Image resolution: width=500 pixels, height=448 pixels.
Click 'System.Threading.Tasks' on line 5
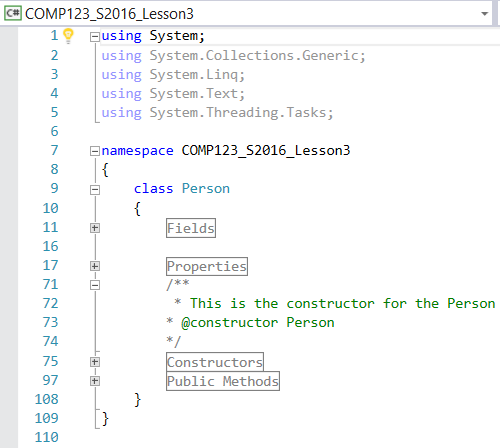(238, 113)
